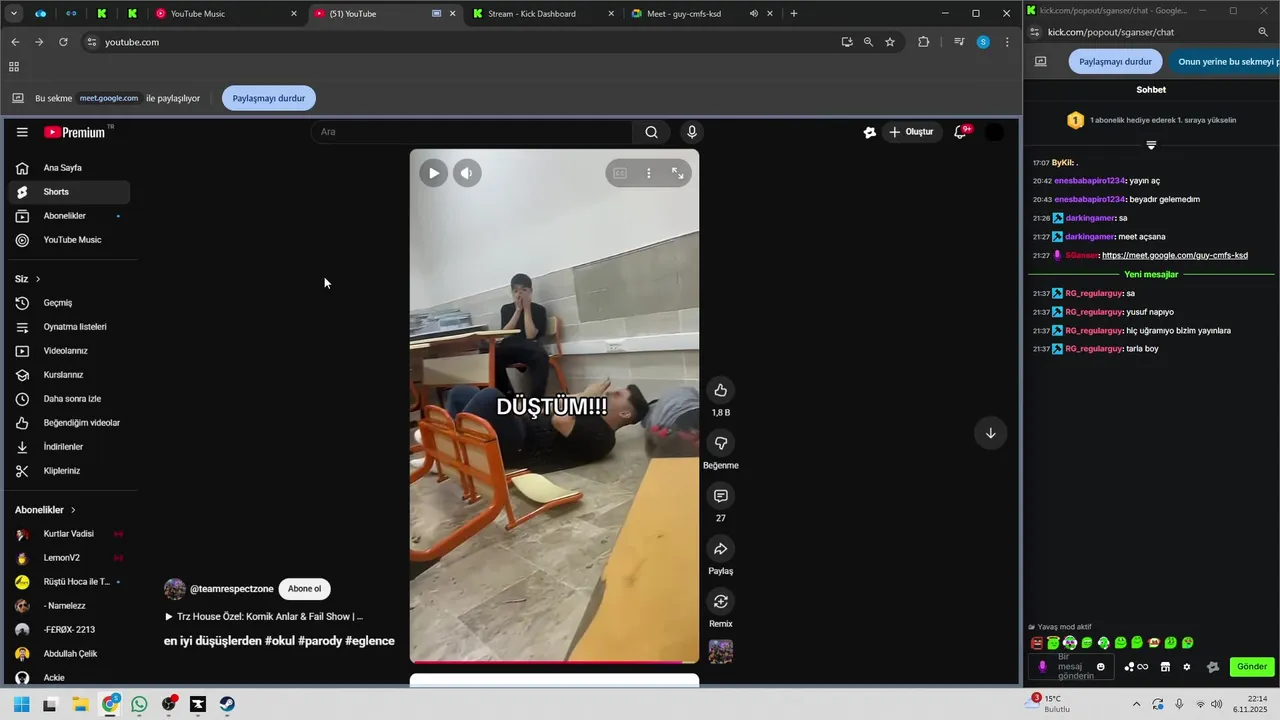Share the Short via Paylaş
The image size is (1280, 720).
721,548
